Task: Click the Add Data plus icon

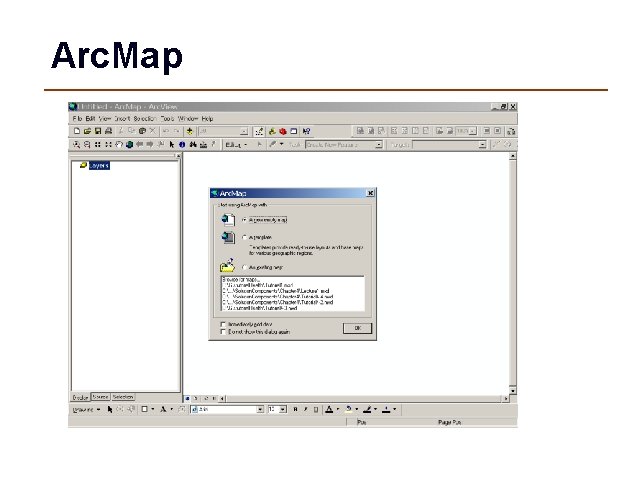Action: (189, 131)
